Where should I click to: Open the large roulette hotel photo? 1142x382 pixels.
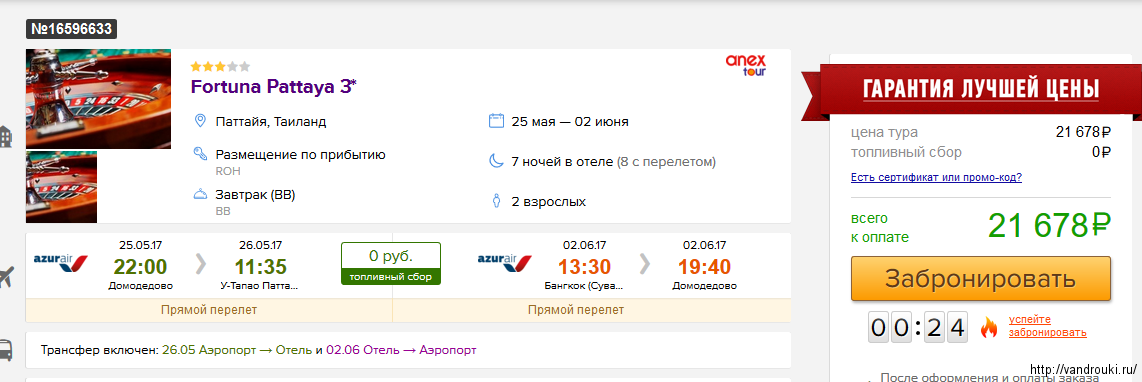(x=98, y=98)
